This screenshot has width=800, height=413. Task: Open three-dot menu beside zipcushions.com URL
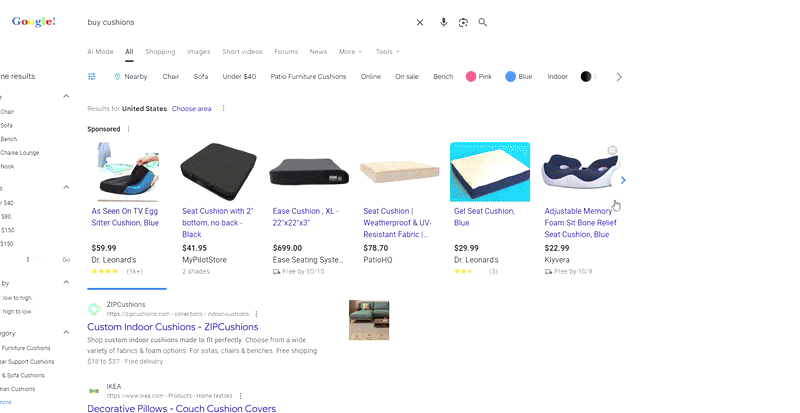(256, 314)
